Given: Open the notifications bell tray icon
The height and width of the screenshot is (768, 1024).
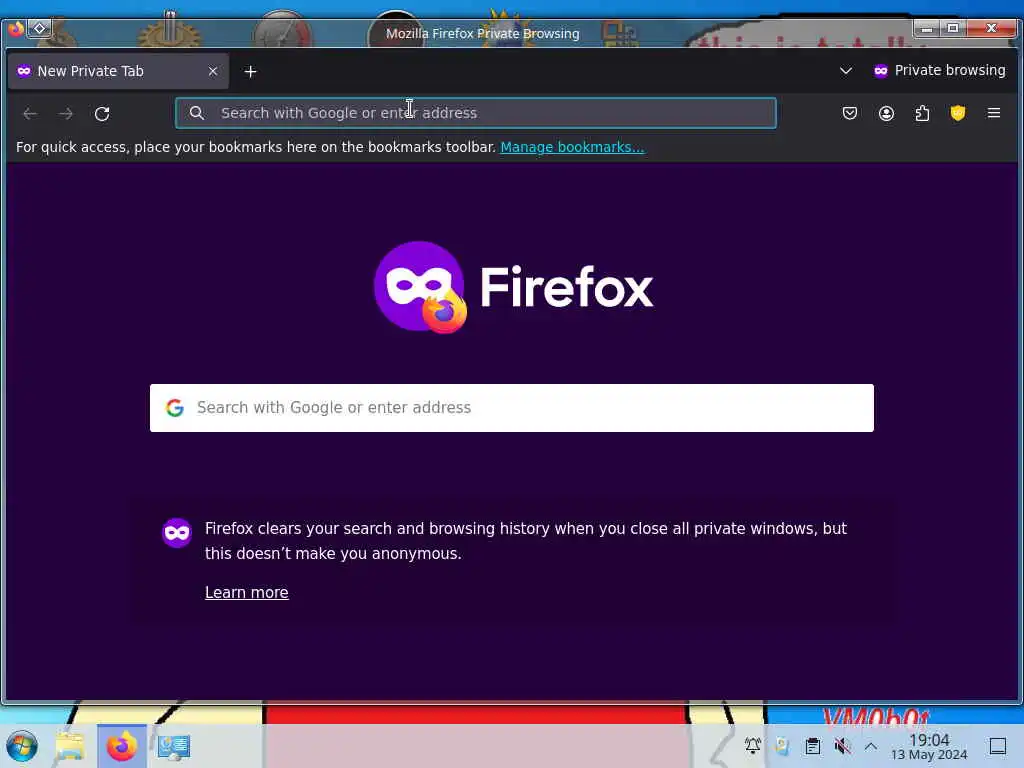Looking at the screenshot, I should point(753,745).
